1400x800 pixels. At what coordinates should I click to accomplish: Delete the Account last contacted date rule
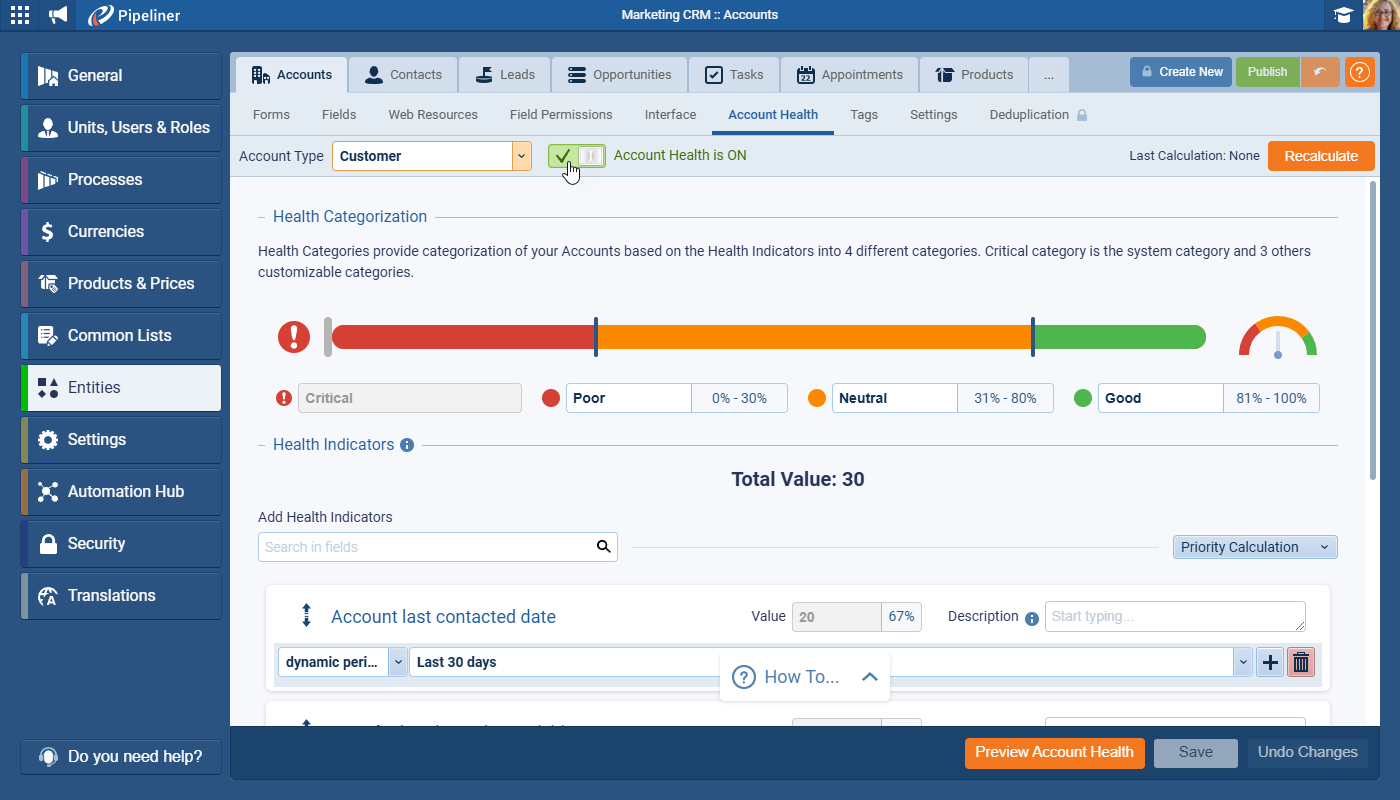(x=1301, y=662)
